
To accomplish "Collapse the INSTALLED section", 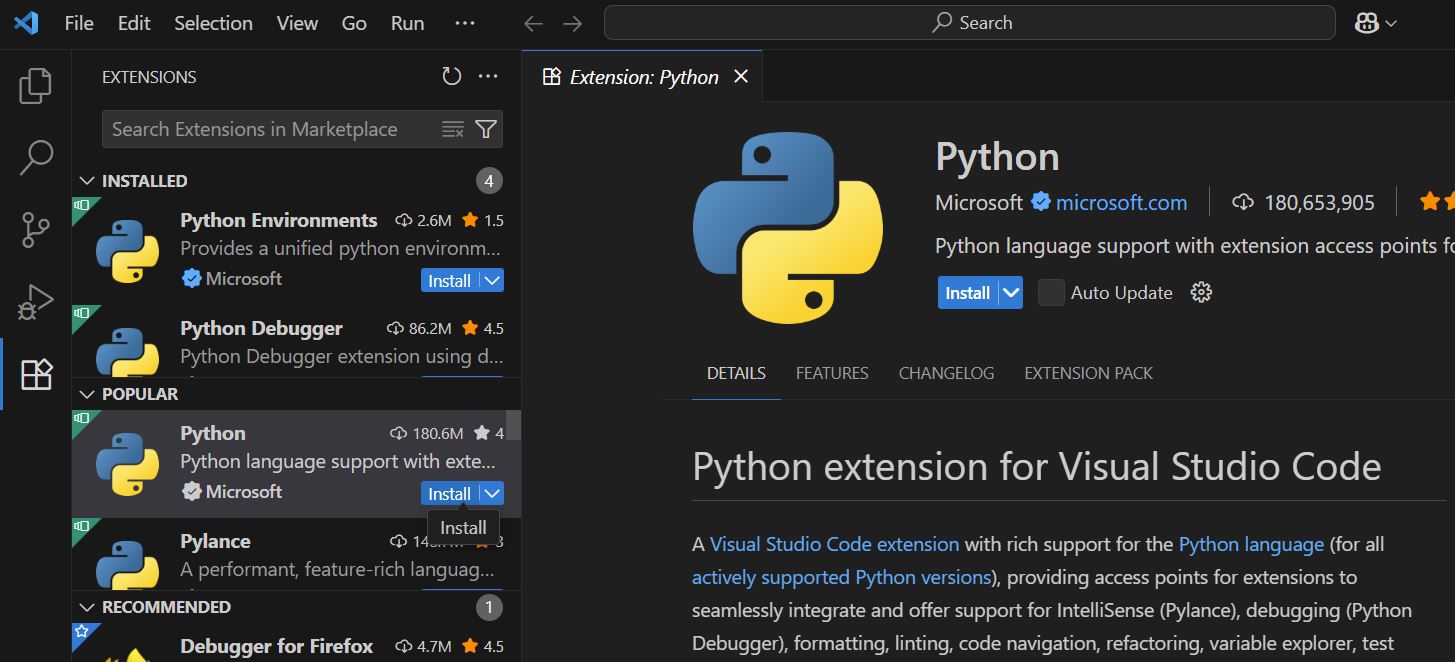I will point(88,181).
